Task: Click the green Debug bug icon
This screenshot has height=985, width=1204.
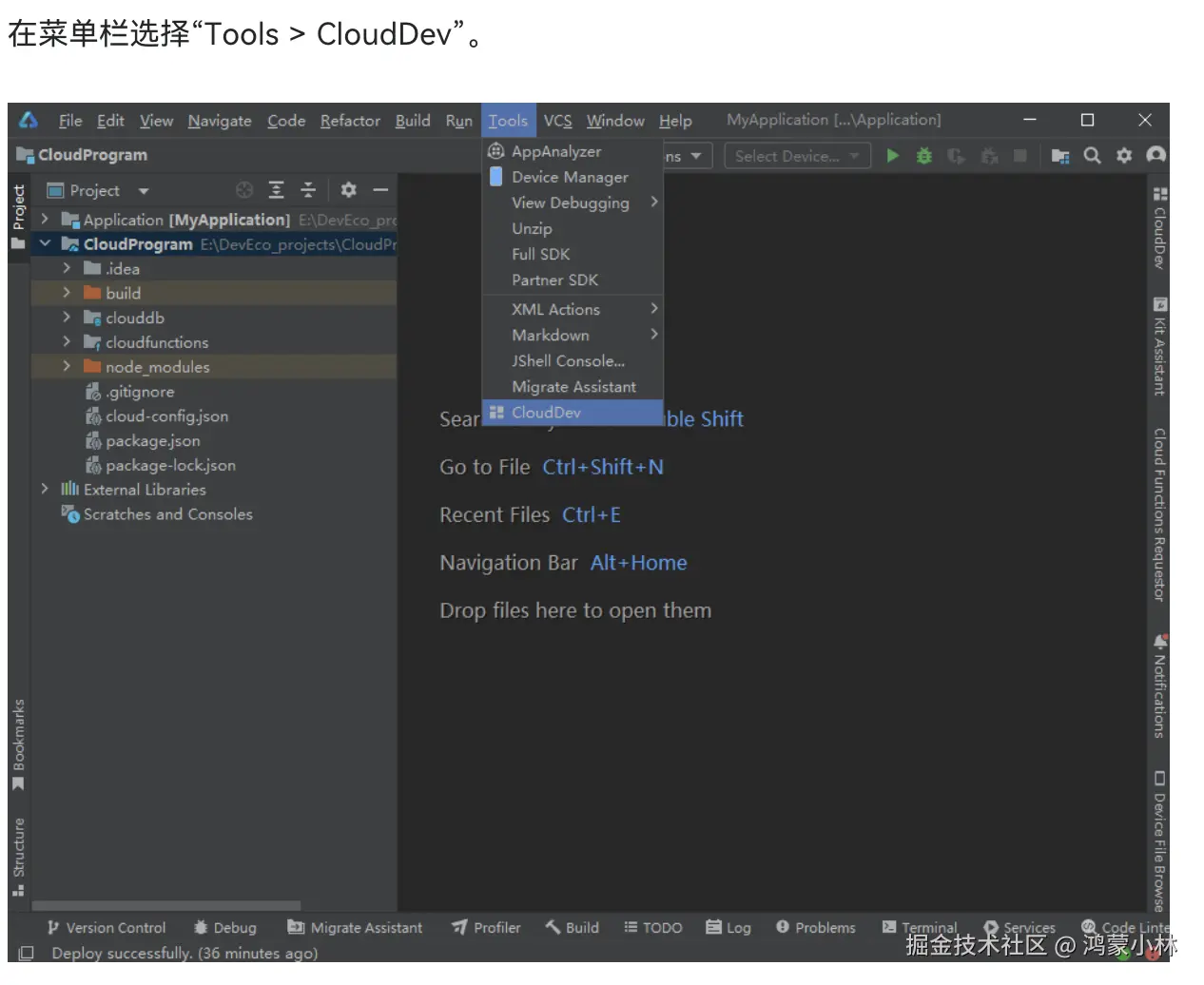Action: (923, 155)
